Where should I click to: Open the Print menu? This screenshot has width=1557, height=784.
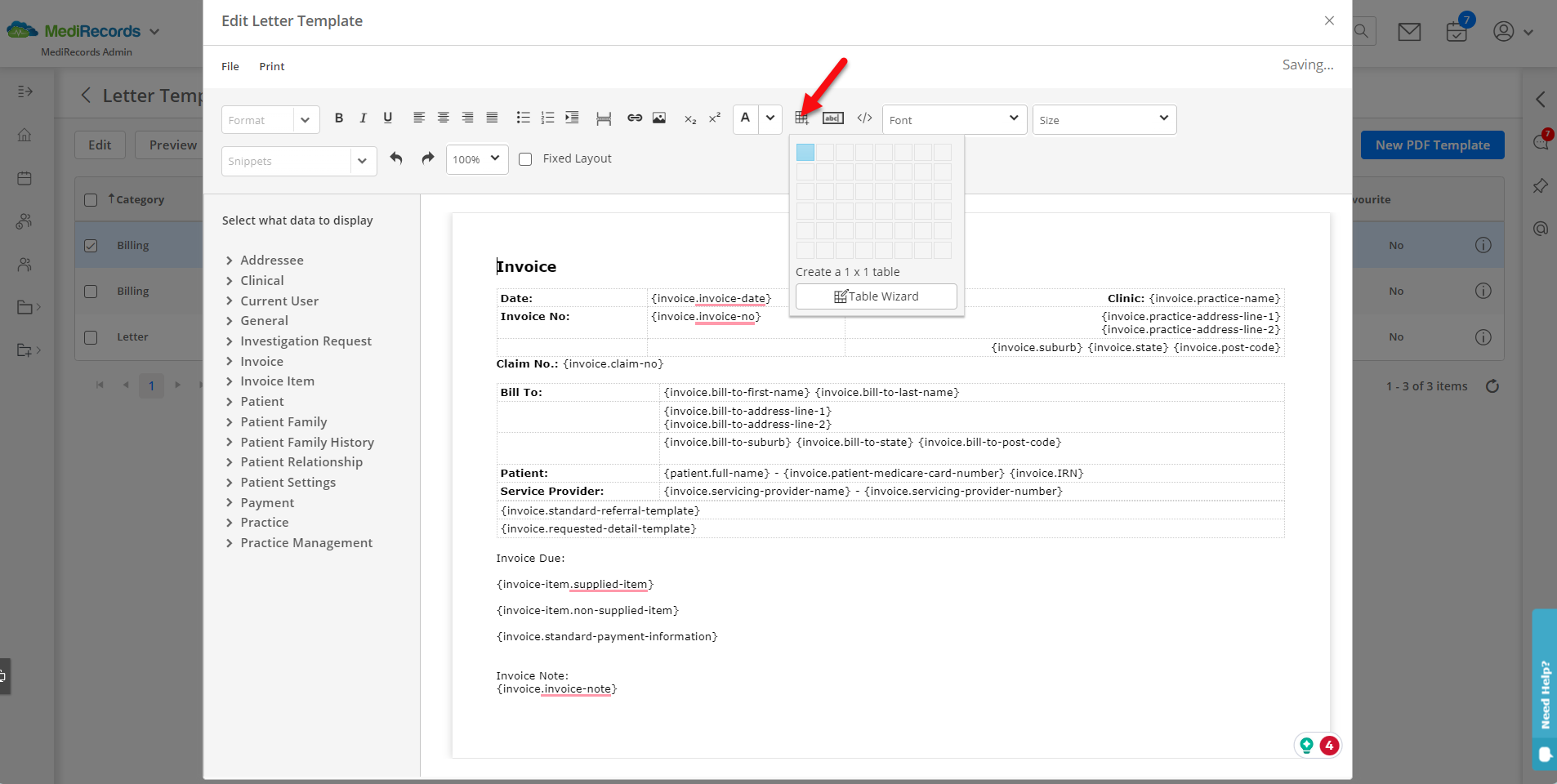(x=271, y=66)
